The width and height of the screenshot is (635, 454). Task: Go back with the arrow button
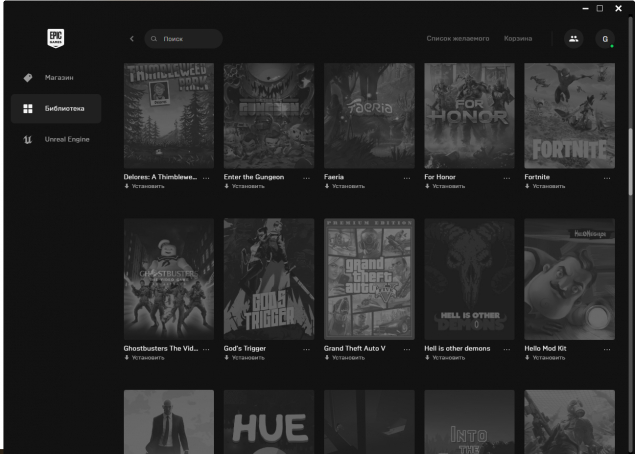point(132,38)
